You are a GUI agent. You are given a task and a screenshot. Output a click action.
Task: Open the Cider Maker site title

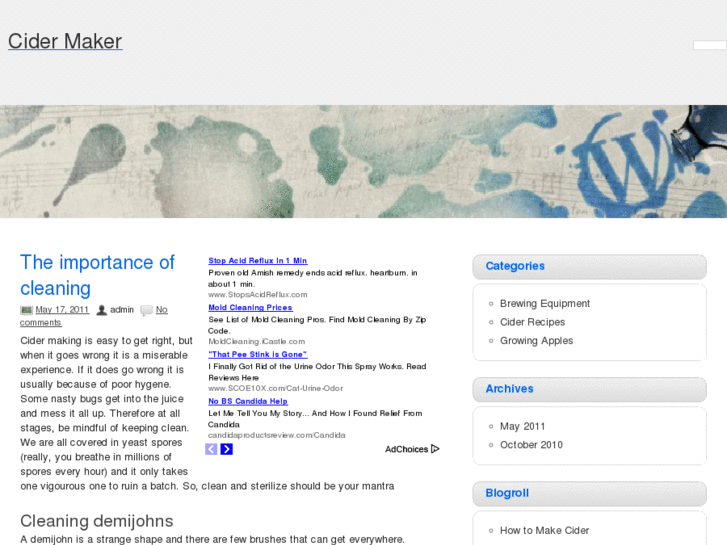(65, 41)
